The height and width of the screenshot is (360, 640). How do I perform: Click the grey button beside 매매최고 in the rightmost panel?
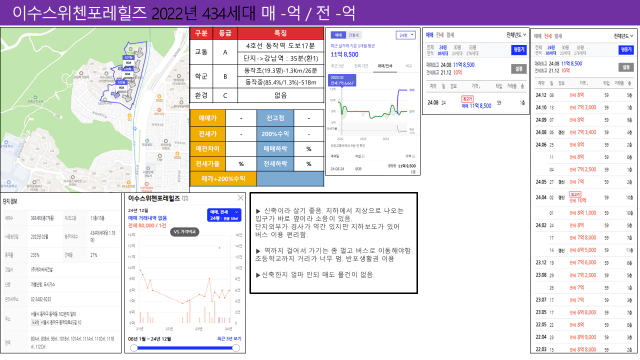pyautogui.click(x=626, y=67)
